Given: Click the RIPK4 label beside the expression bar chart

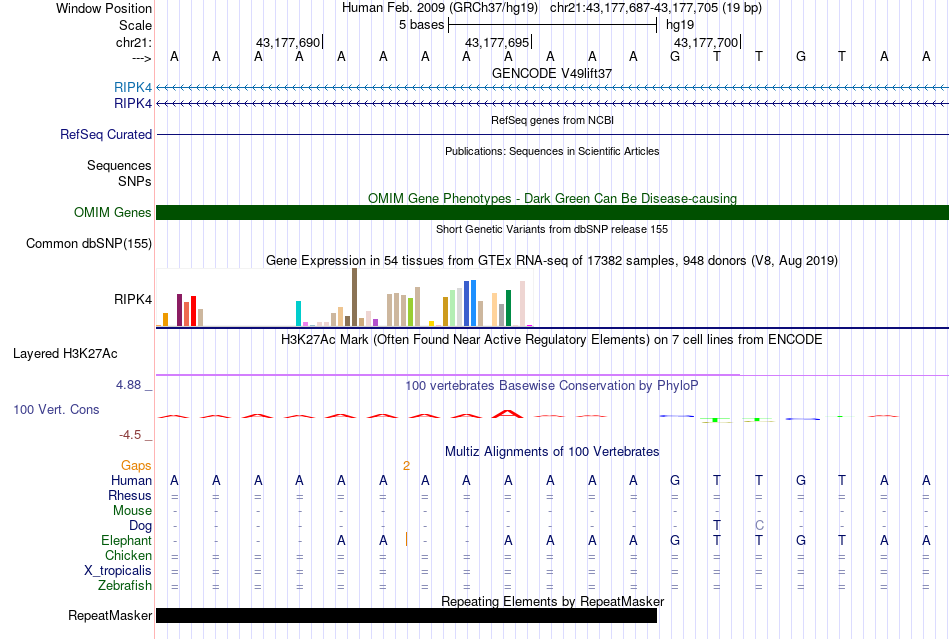Looking at the screenshot, I should pos(133,299).
